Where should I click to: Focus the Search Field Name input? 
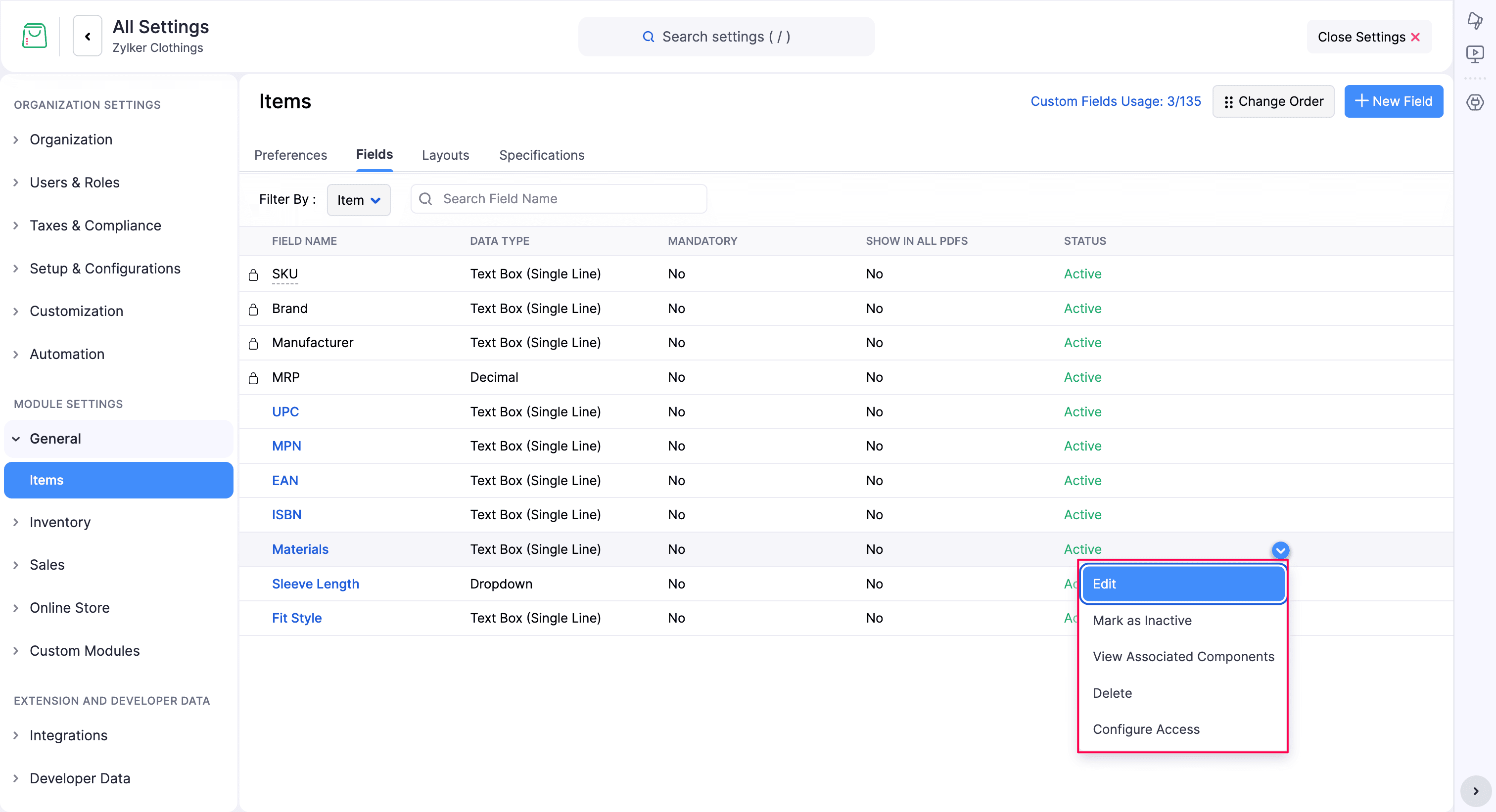559,199
